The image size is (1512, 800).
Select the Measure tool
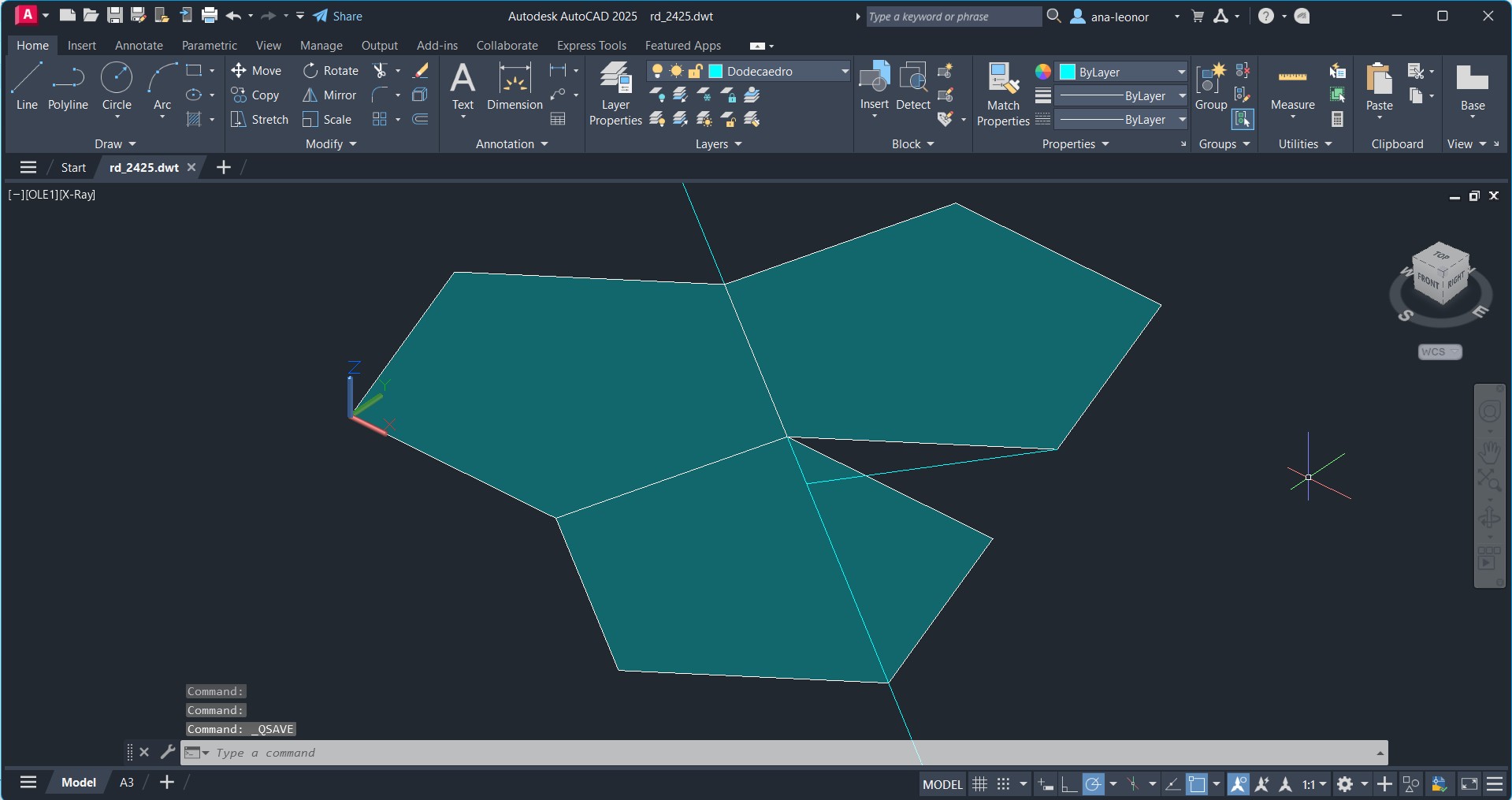pos(1292,87)
